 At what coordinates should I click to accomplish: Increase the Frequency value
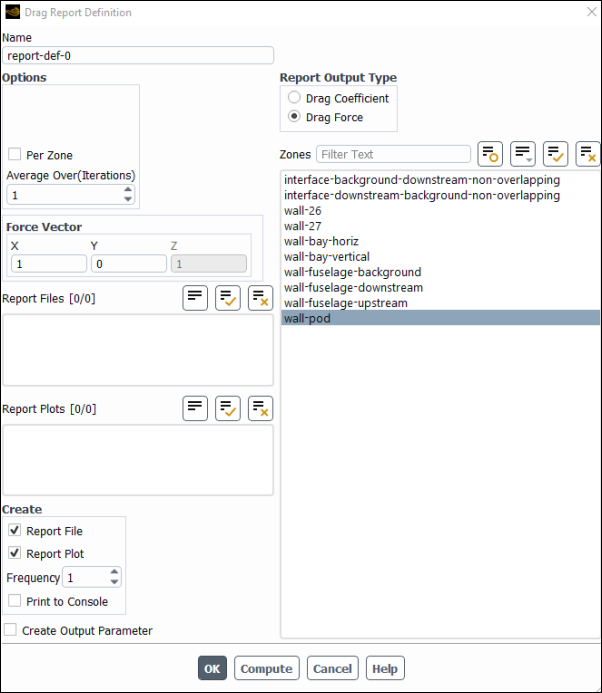[114, 572]
